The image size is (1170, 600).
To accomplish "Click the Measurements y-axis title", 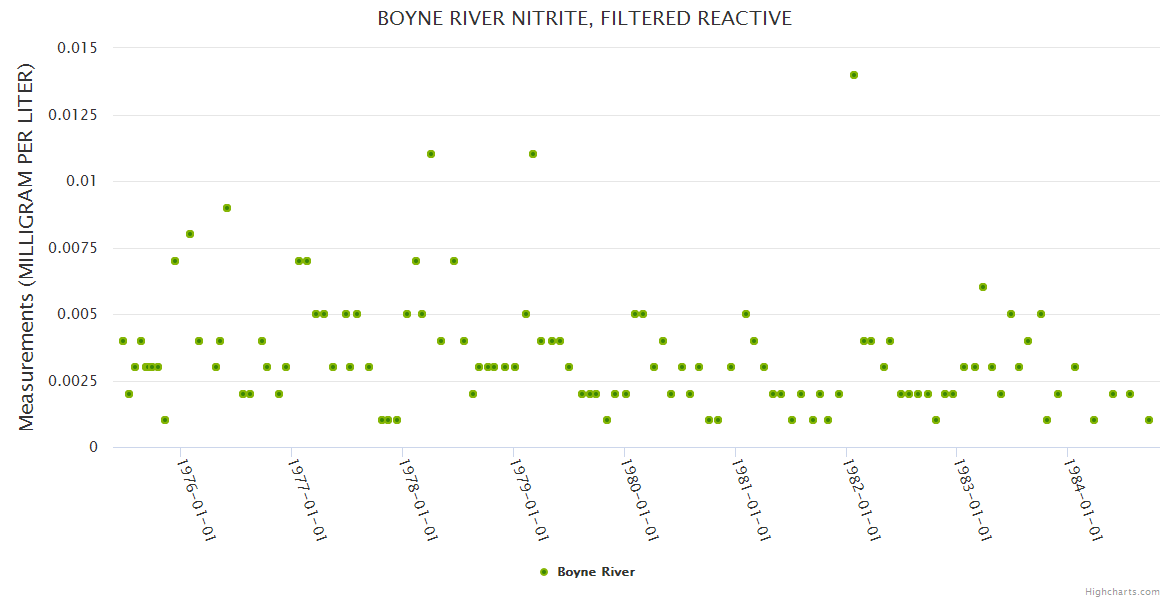I will coord(27,247).
